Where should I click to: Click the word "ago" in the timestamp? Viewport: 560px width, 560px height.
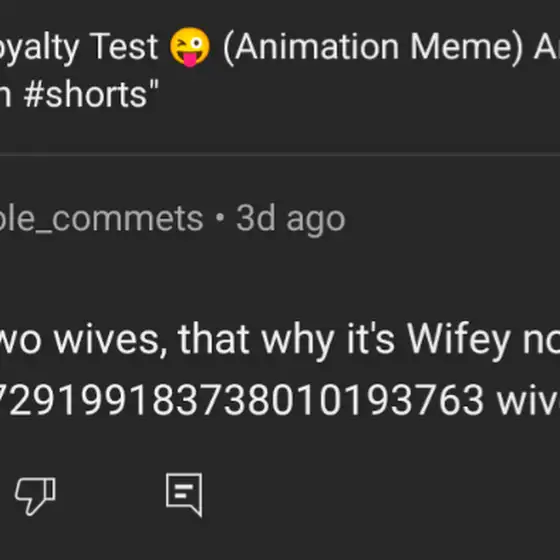point(316,222)
